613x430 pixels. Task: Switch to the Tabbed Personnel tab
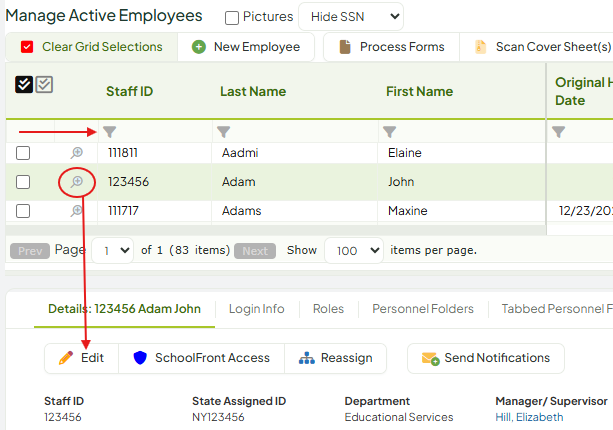point(557,309)
